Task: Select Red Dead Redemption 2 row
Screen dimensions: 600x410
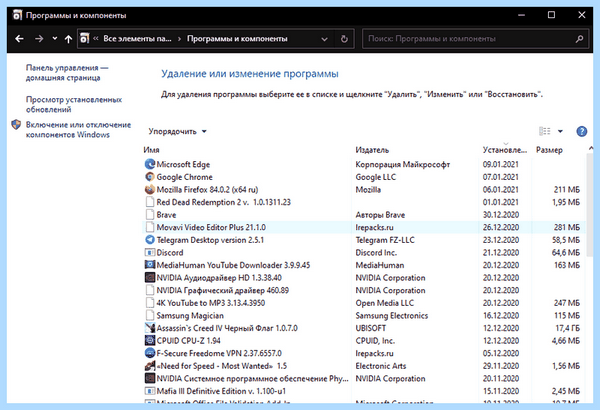Action: (363, 202)
